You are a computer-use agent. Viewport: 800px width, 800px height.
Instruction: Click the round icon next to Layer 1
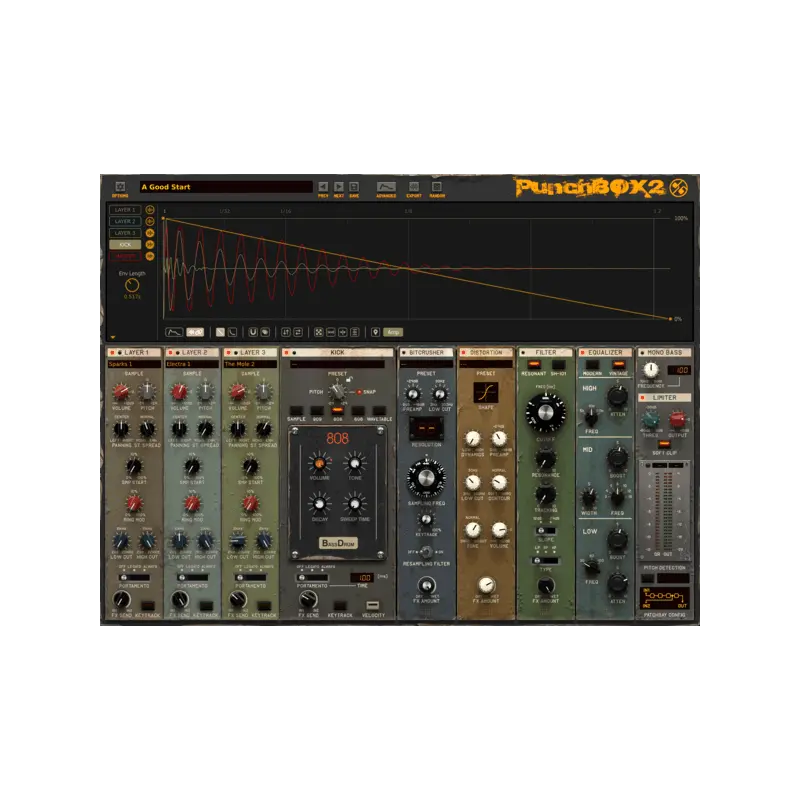tap(150, 210)
